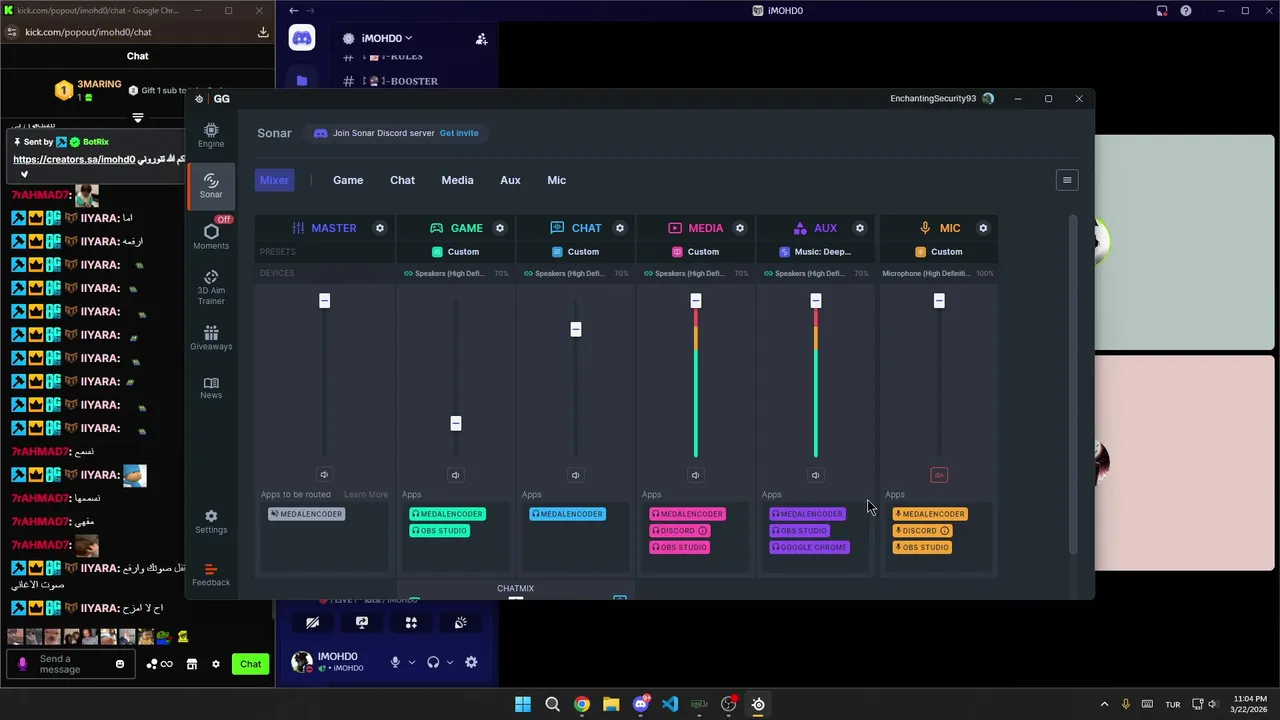Image resolution: width=1280 pixels, height=720 pixels.
Task: Mute the Chat channel
Action: click(x=575, y=475)
